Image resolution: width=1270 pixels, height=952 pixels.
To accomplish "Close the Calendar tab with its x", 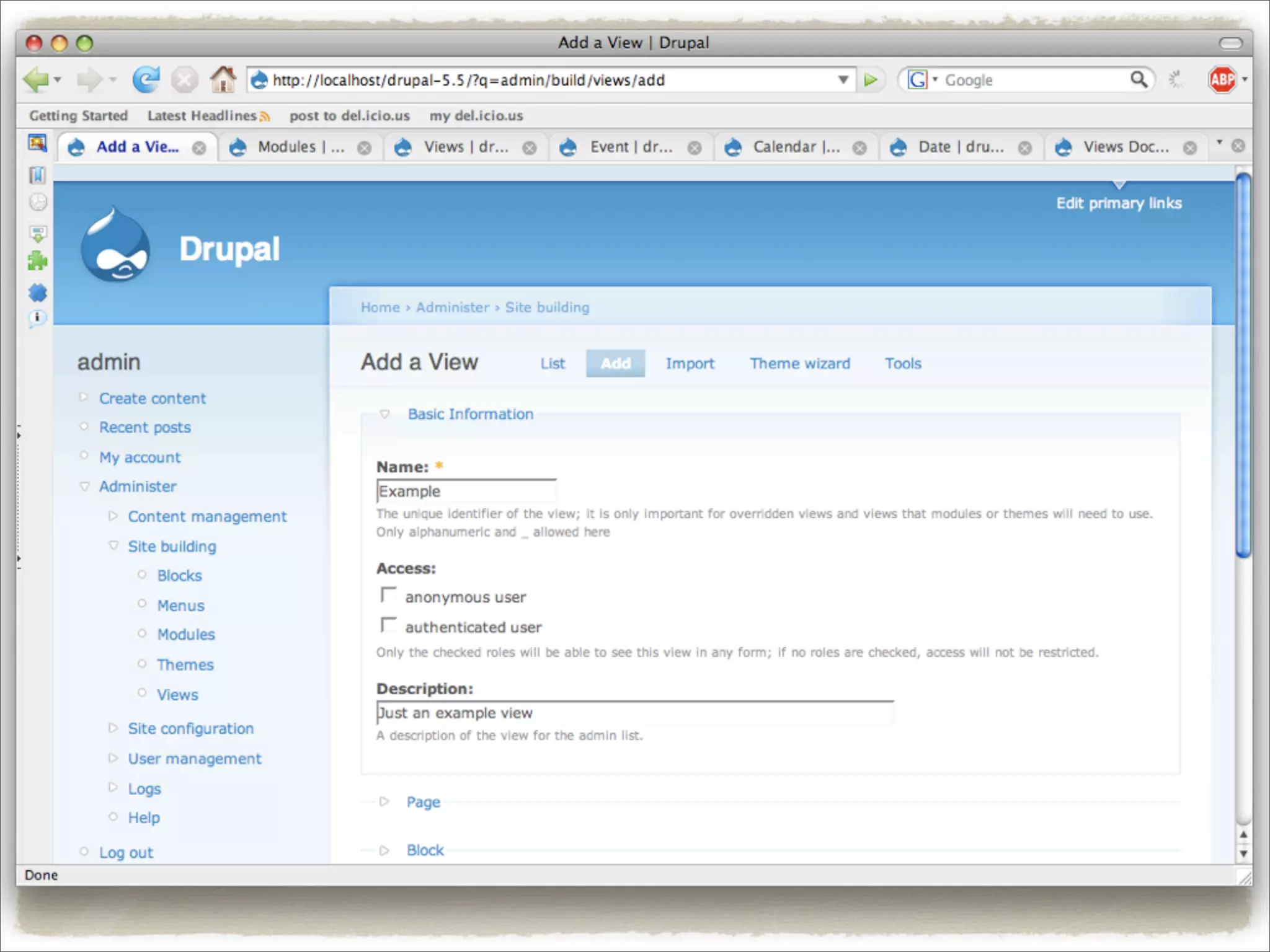I will click(859, 148).
